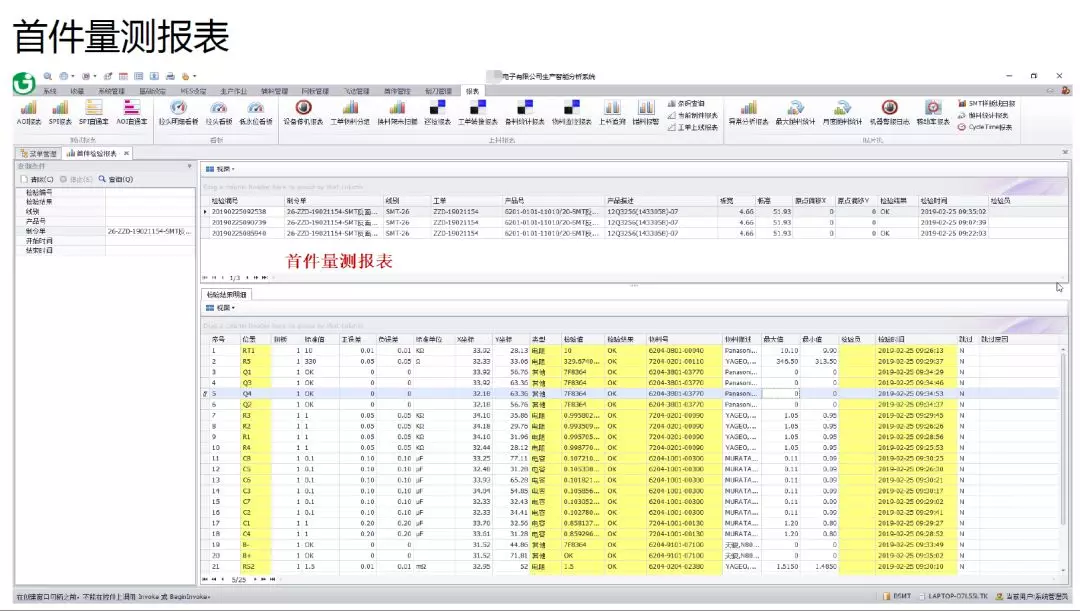
Task: Open the 机器警报日志 icon
Action: tap(888, 109)
